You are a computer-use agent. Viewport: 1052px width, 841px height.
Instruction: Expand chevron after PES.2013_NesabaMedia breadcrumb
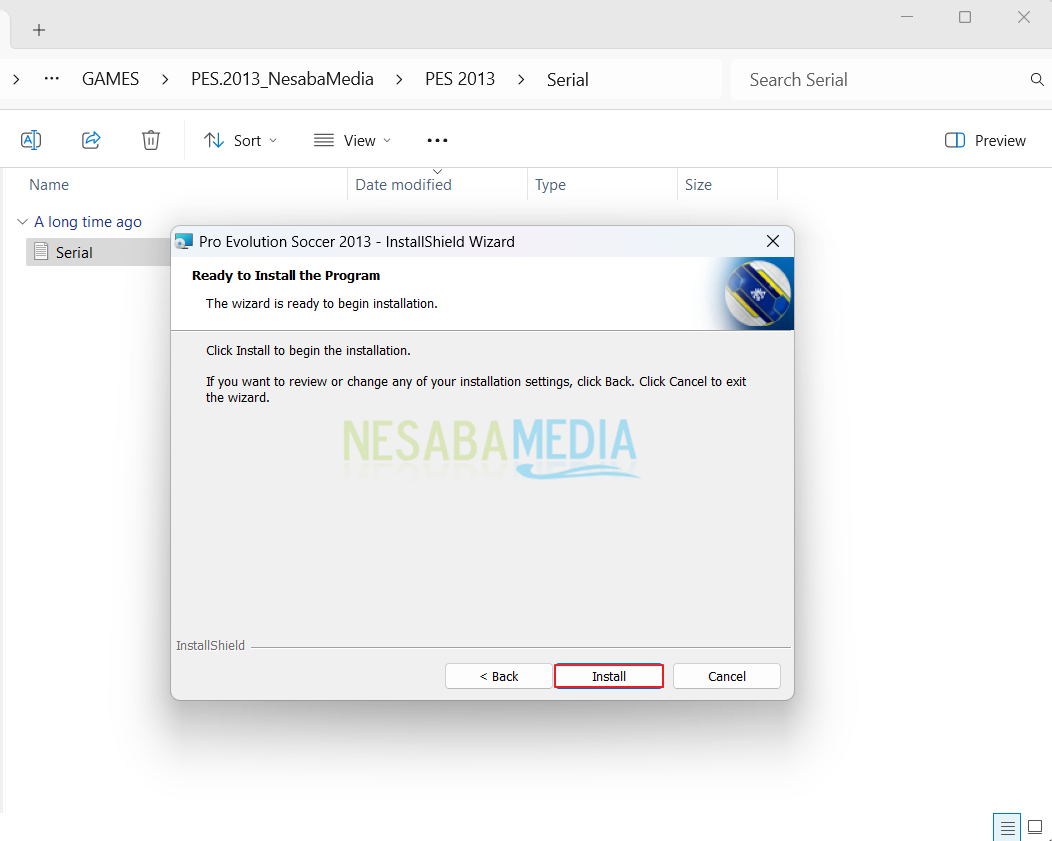[399, 79]
